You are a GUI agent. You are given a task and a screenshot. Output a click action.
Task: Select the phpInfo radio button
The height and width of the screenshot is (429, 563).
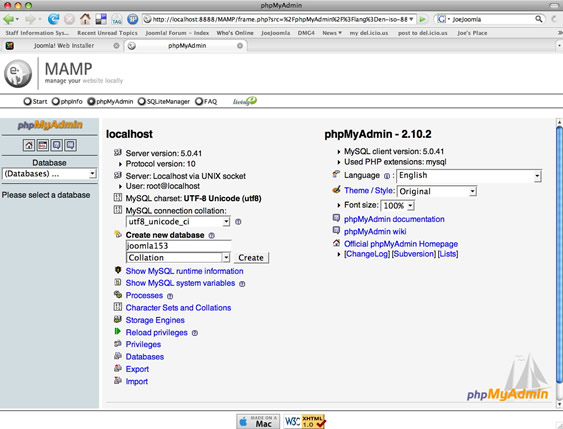coord(55,102)
